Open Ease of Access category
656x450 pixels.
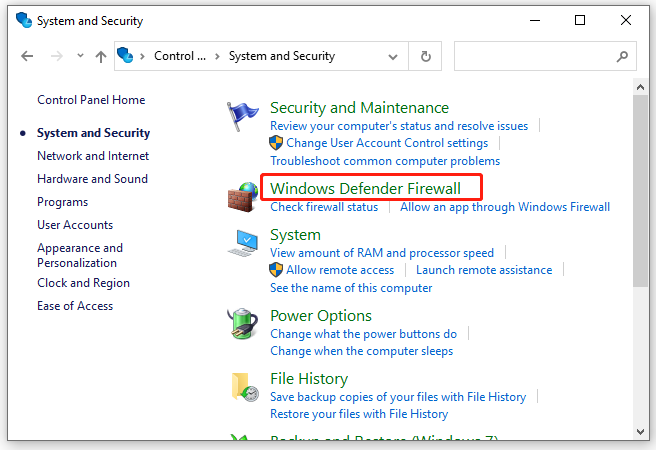tap(75, 306)
